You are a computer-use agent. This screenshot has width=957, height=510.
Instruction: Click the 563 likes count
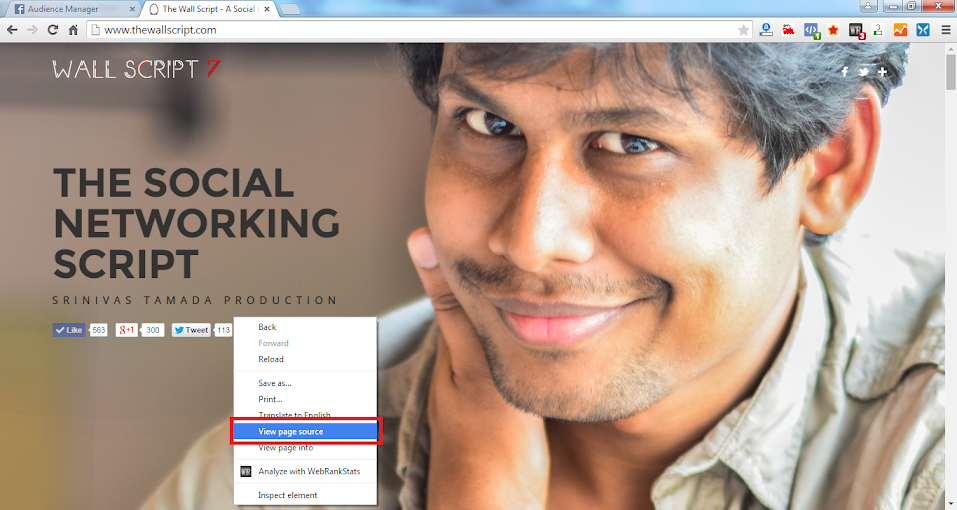coord(98,330)
